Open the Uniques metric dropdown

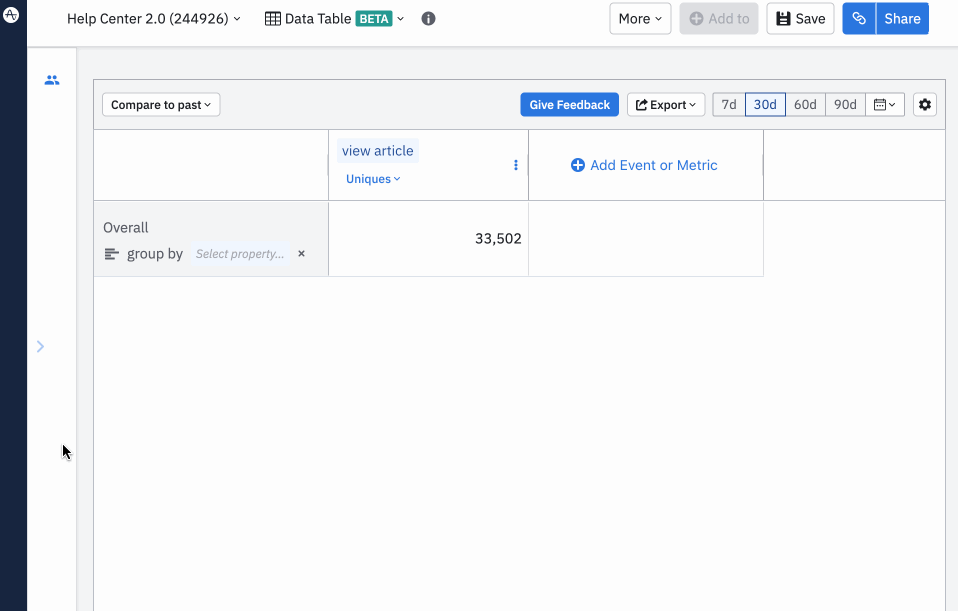coord(373,179)
